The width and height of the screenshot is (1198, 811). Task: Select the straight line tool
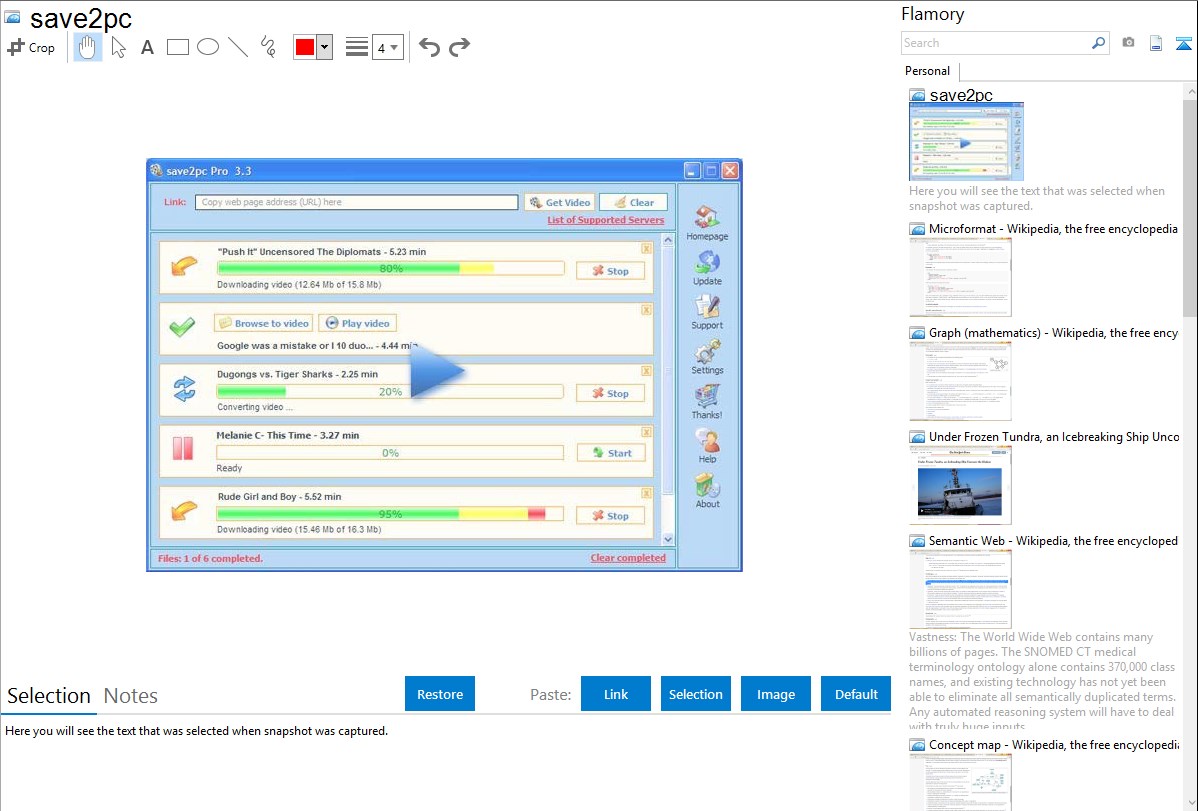click(238, 47)
